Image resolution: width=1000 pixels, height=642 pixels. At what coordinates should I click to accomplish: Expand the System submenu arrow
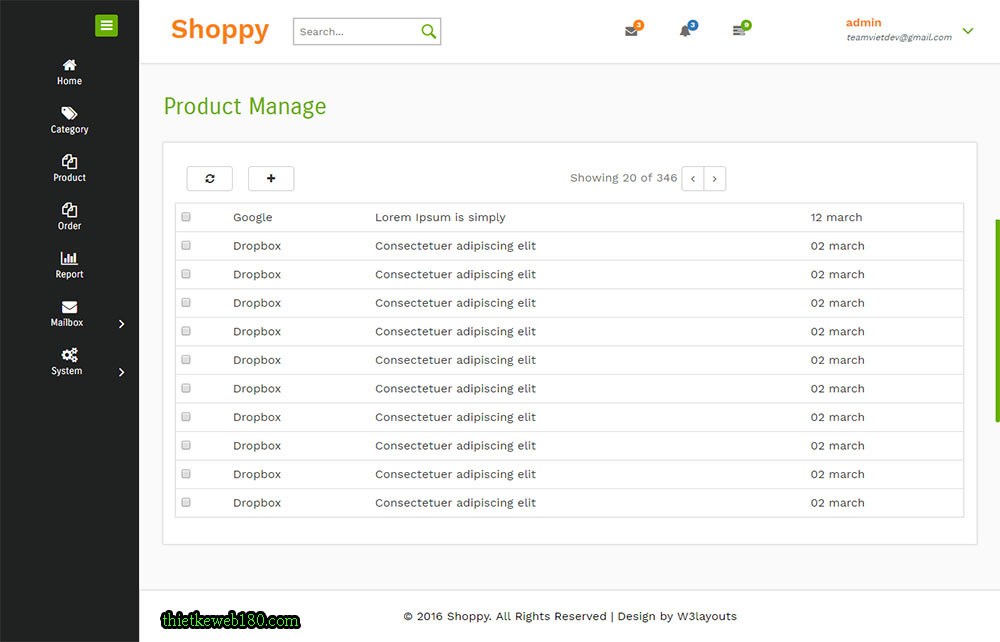[x=122, y=372]
